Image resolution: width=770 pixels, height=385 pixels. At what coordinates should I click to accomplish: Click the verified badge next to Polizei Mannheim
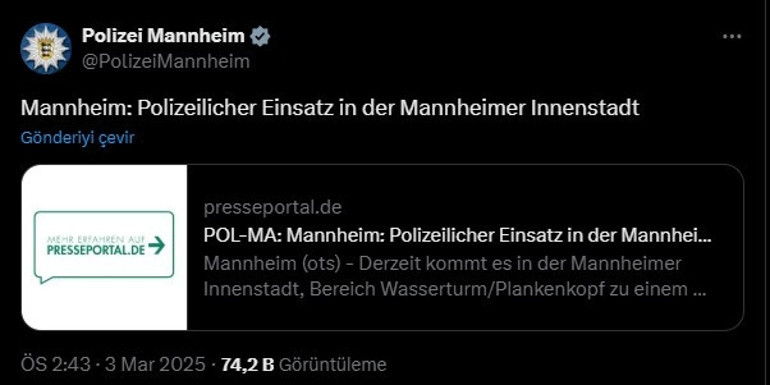click(x=260, y=36)
